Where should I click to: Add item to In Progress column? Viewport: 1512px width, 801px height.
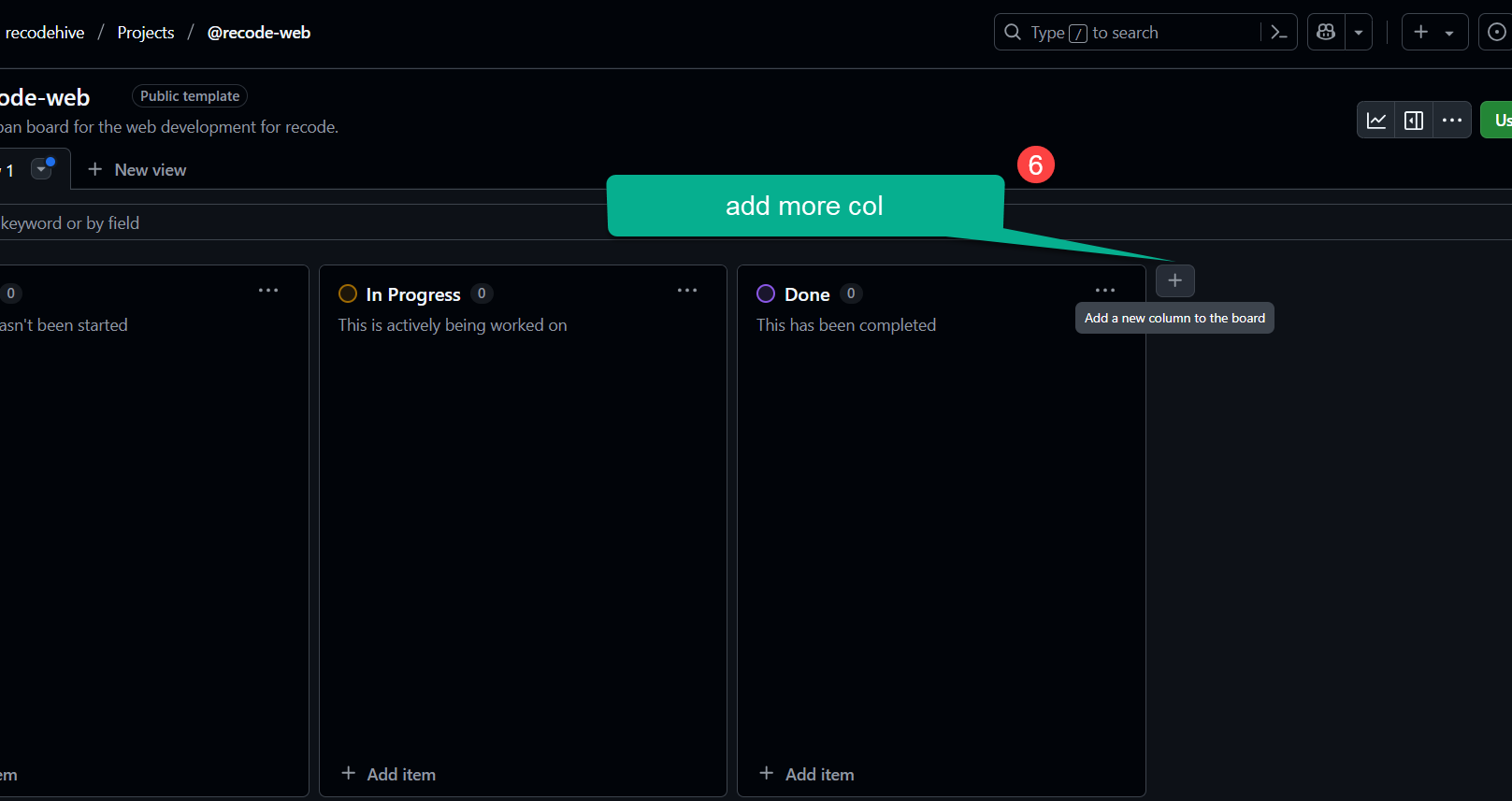(x=389, y=774)
